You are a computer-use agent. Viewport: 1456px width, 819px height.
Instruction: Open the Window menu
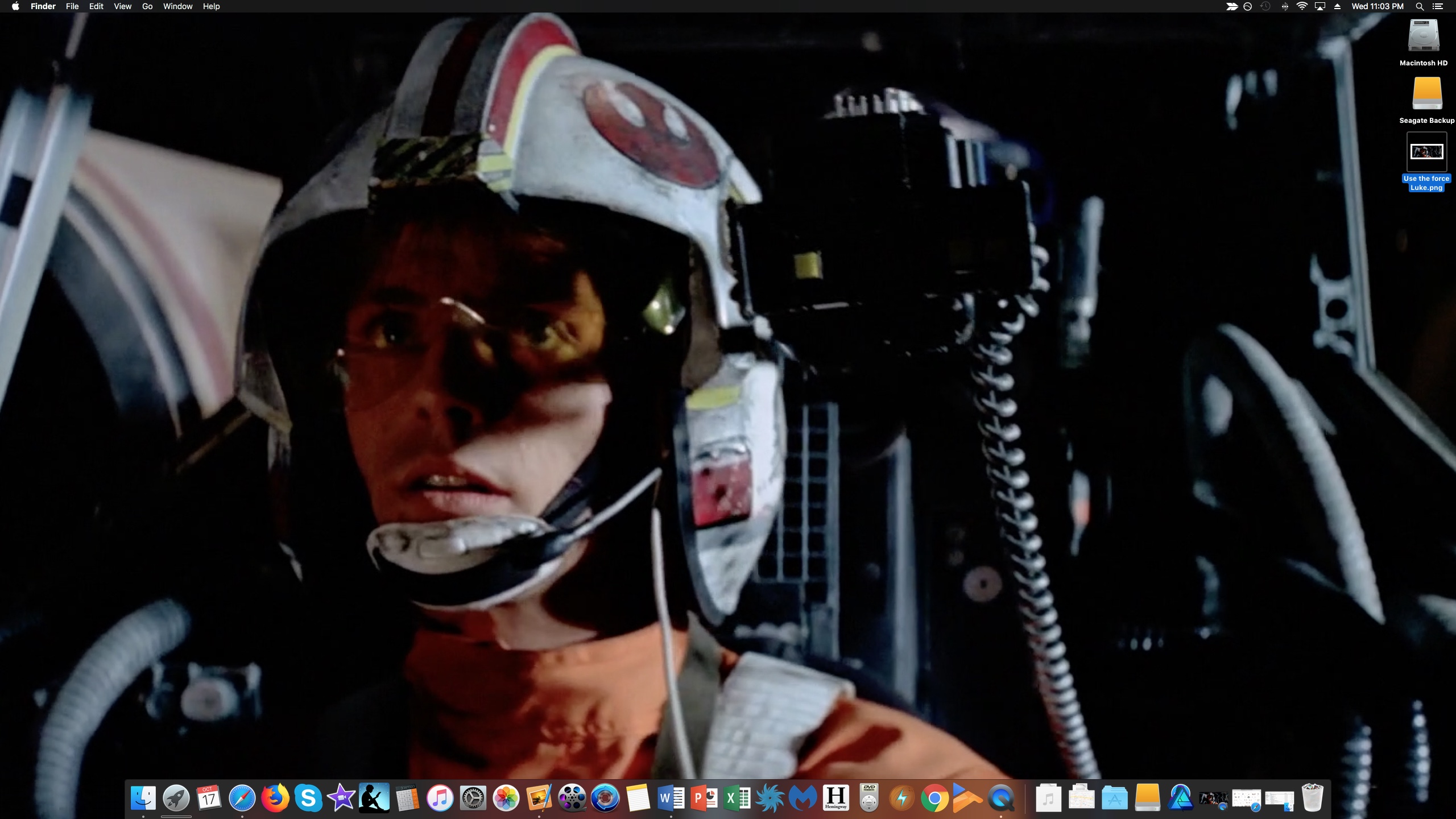click(x=178, y=6)
